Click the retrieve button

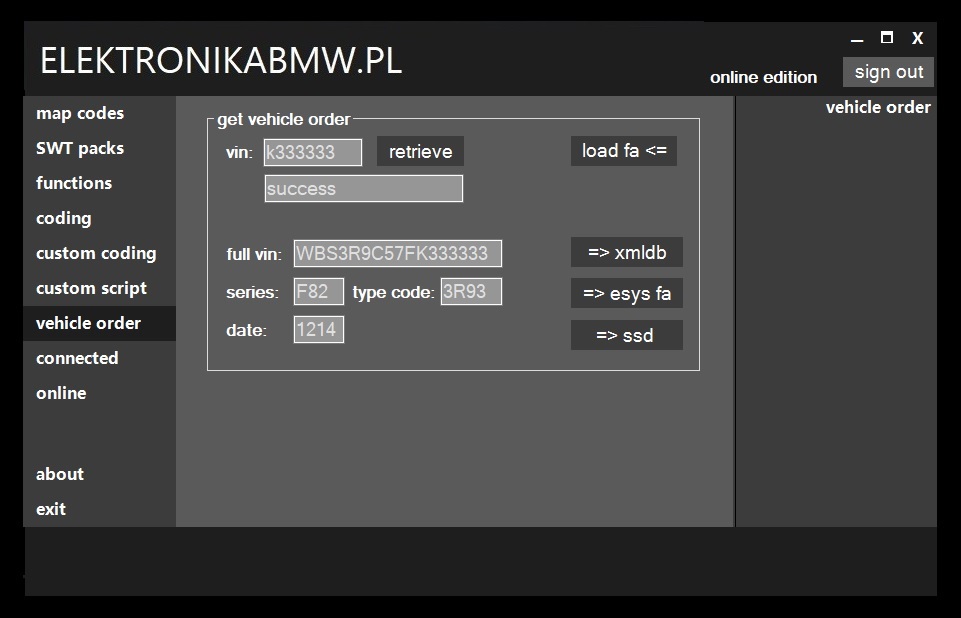click(x=420, y=151)
